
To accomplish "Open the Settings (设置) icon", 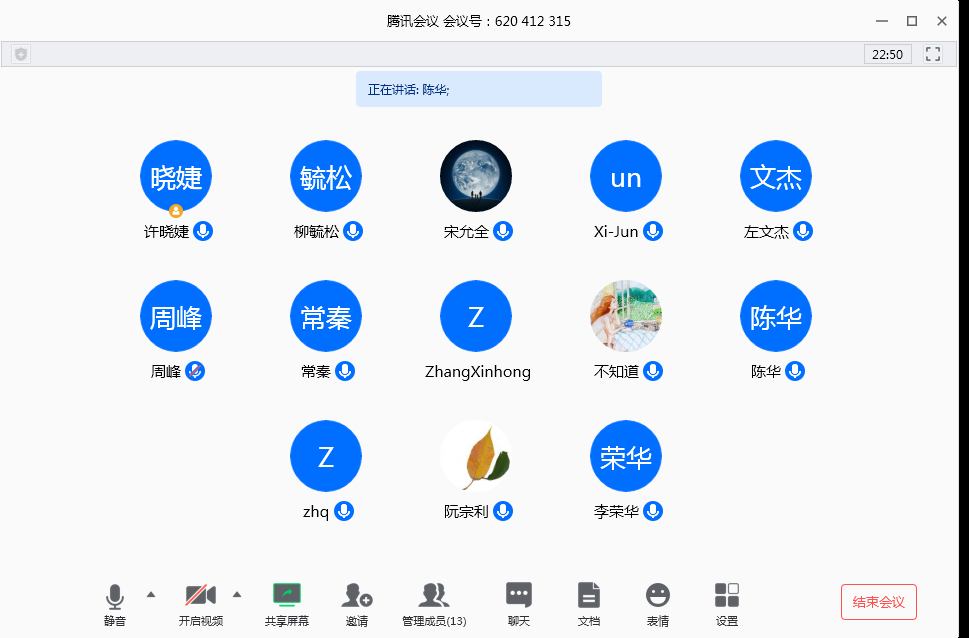I will [727, 597].
